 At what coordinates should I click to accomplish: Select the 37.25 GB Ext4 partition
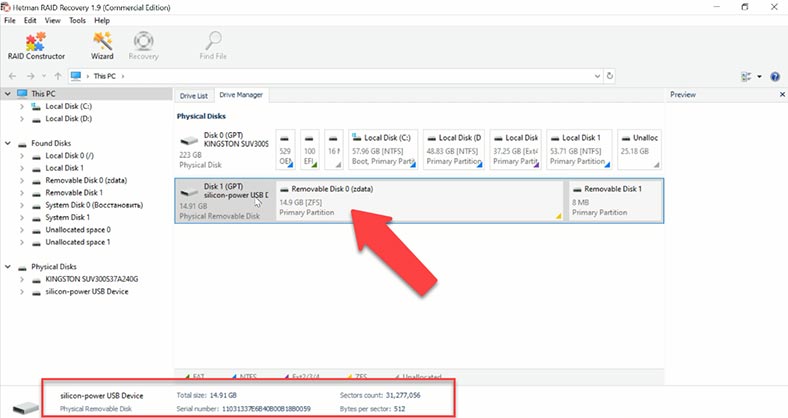516,150
